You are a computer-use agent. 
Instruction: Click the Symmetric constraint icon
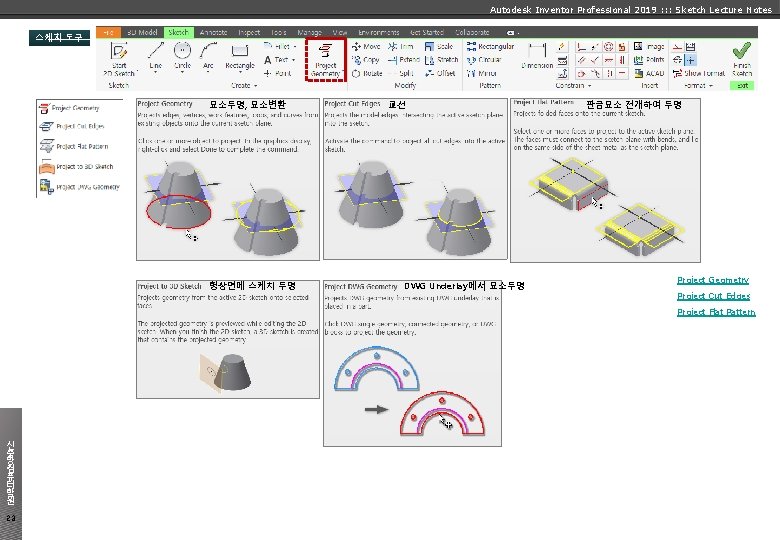[608, 73]
